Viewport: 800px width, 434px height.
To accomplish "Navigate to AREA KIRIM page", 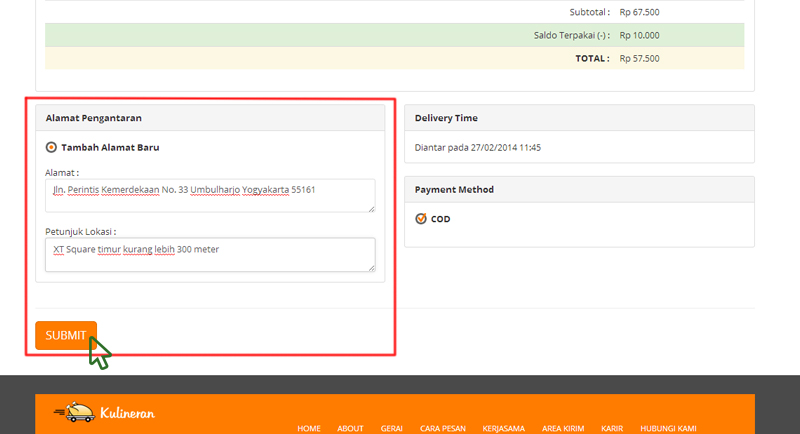I will click(x=563, y=428).
